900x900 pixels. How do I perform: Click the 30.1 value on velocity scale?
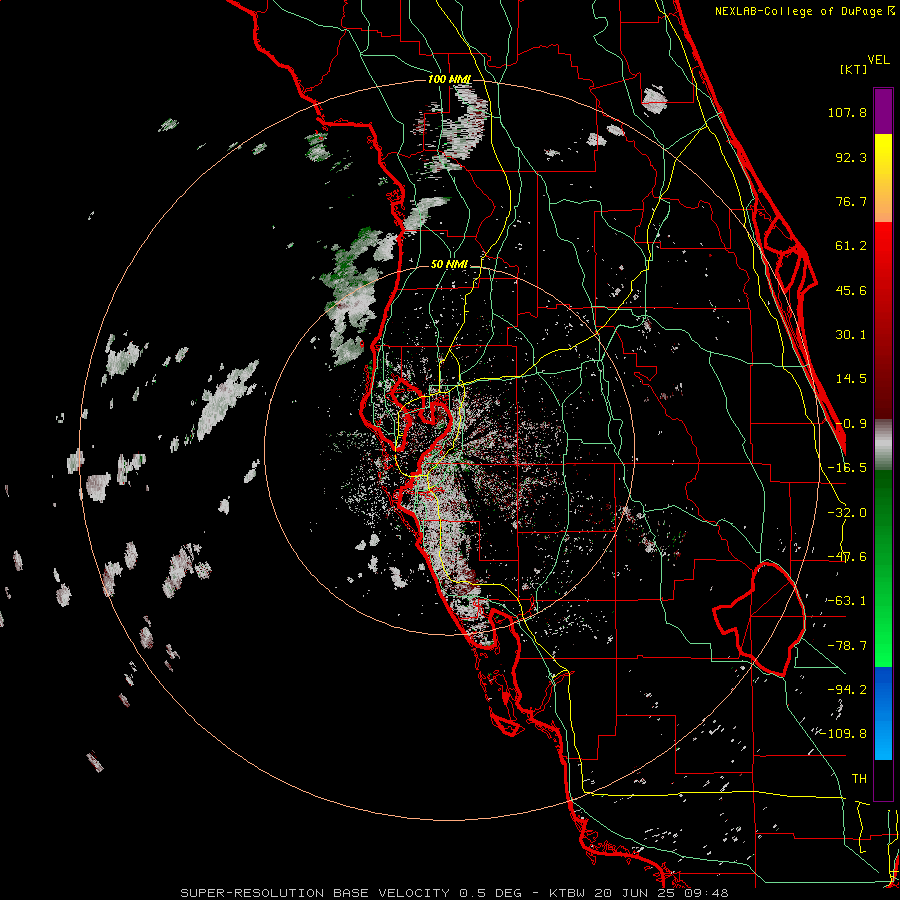coord(851,335)
